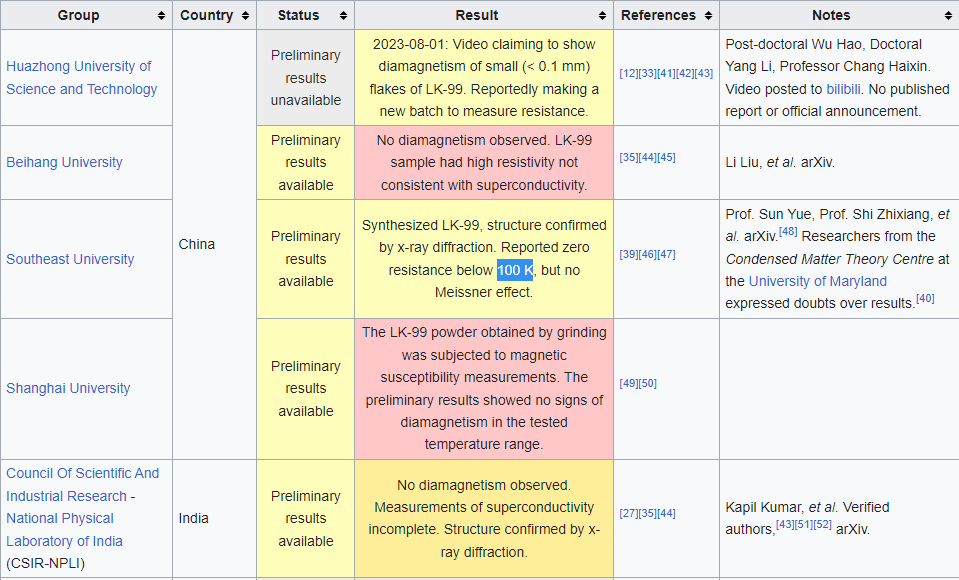Viewport: 959px width, 580px height.
Task: Open reference [50] in Shanghai University row
Action: [x=647, y=383]
